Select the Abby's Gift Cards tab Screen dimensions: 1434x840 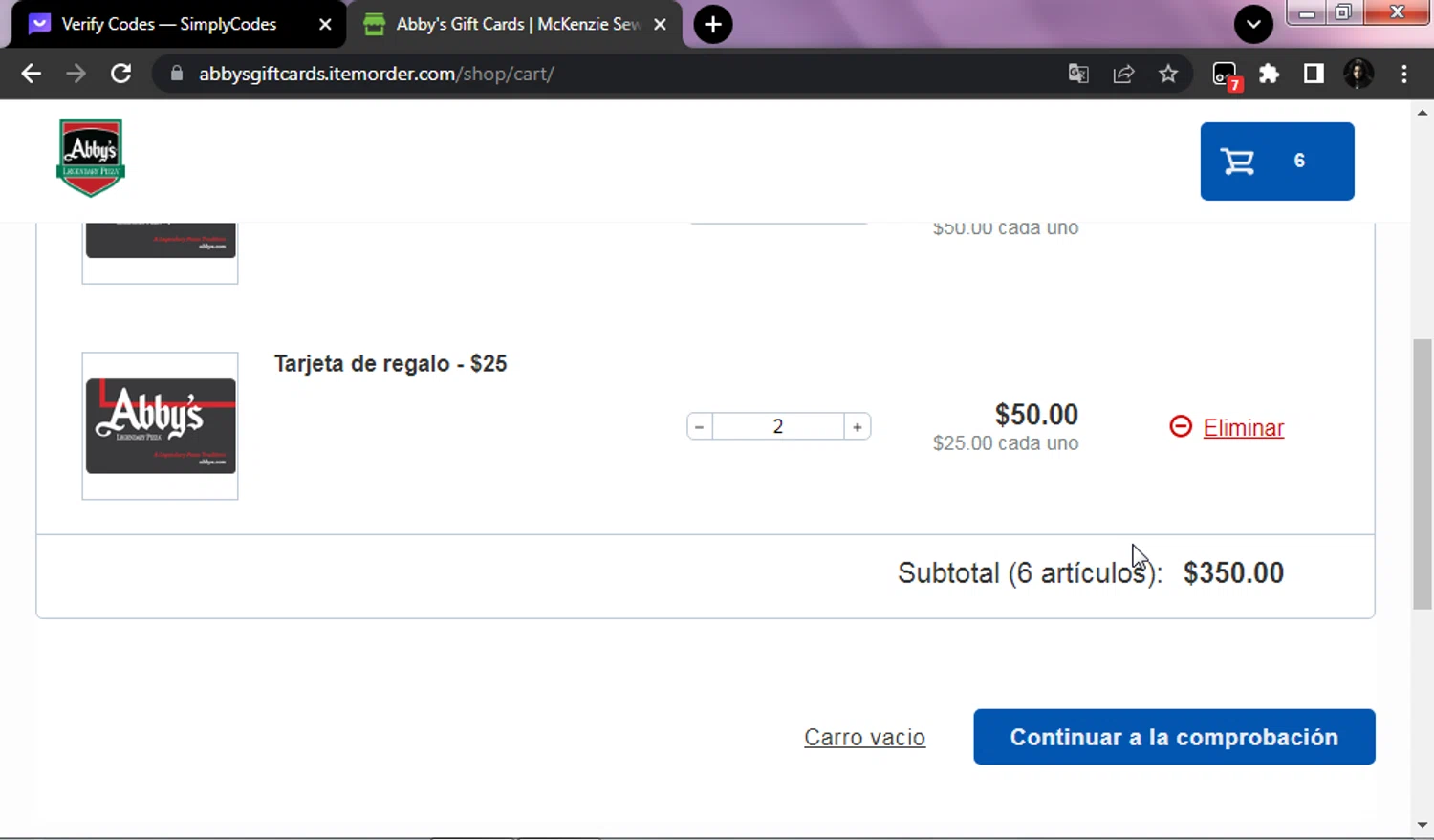coord(516,24)
